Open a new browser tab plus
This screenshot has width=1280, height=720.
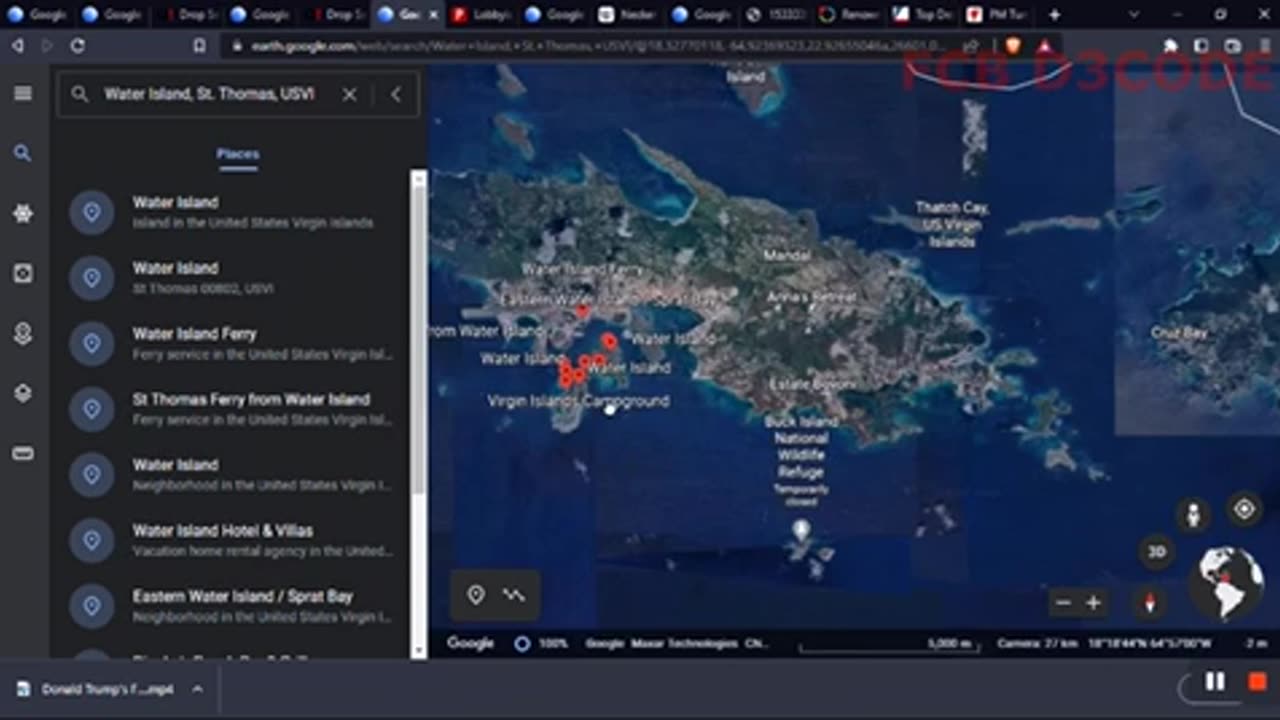(x=1054, y=15)
